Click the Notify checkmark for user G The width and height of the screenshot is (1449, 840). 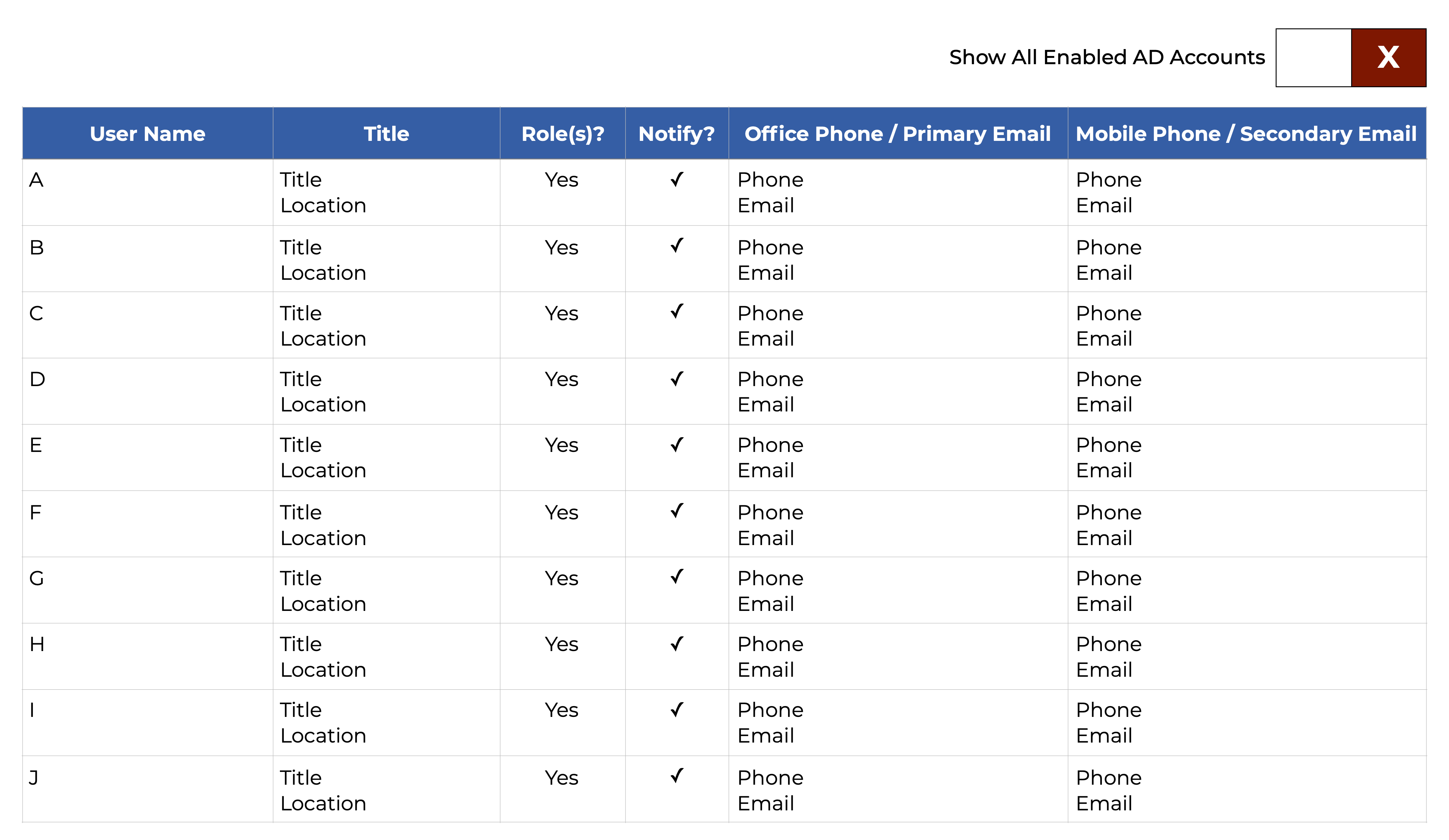677,577
